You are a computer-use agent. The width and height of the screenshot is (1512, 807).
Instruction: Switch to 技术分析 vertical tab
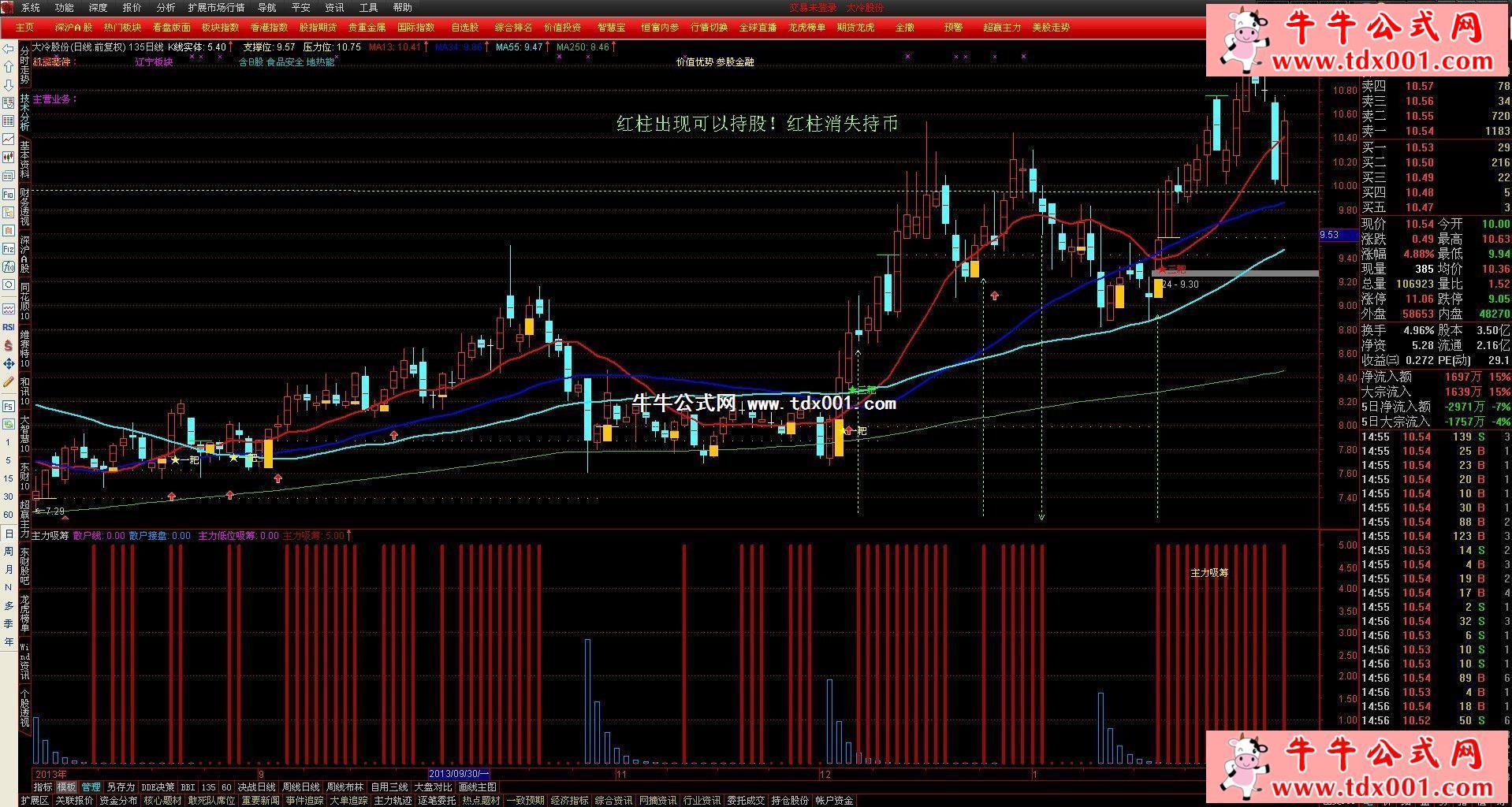click(24, 113)
